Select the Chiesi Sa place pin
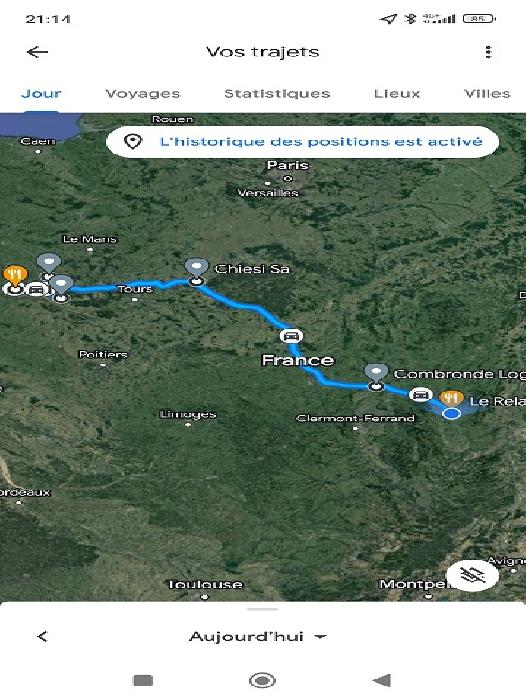526x700 pixels. [x=196, y=269]
